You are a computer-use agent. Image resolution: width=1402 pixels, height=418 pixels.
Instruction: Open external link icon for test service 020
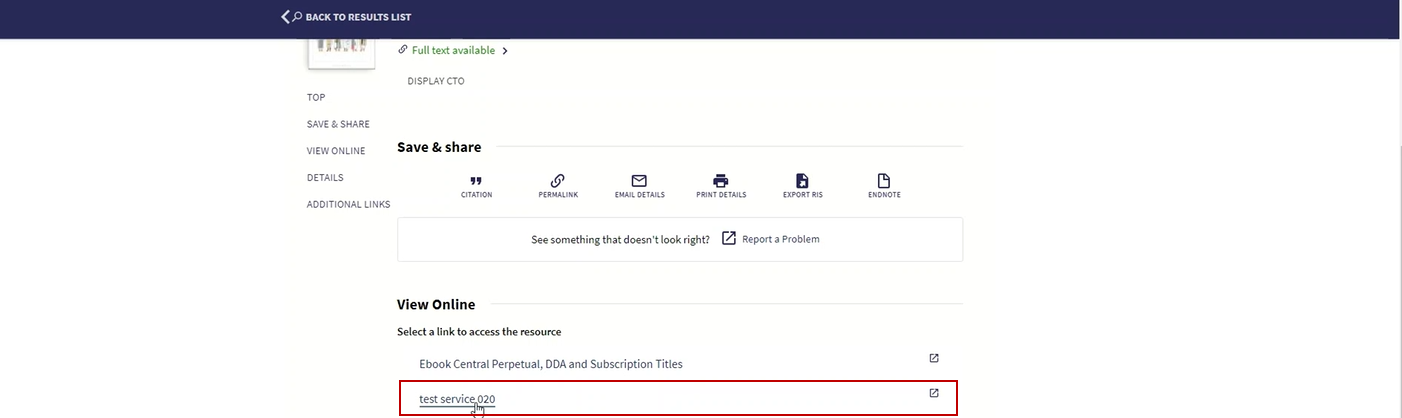click(x=934, y=393)
